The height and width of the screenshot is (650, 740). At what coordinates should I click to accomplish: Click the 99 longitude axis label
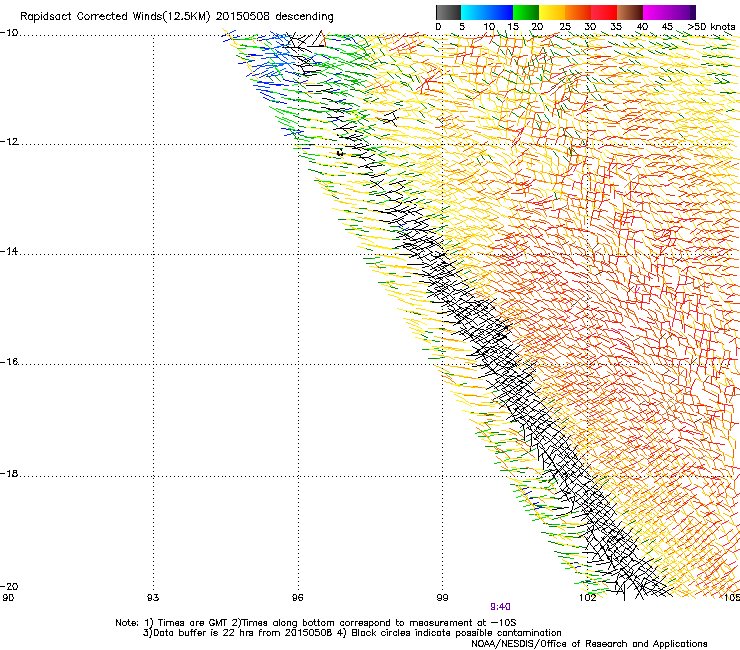pyautogui.click(x=442, y=598)
